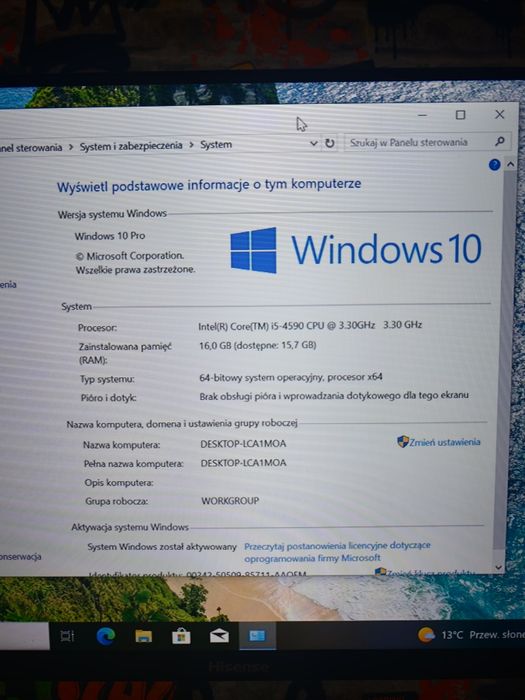The width and height of the screenshot is (525, 700).
Task: Open 'Zmień ustawienia' link
Action: [x=445, y=442]
